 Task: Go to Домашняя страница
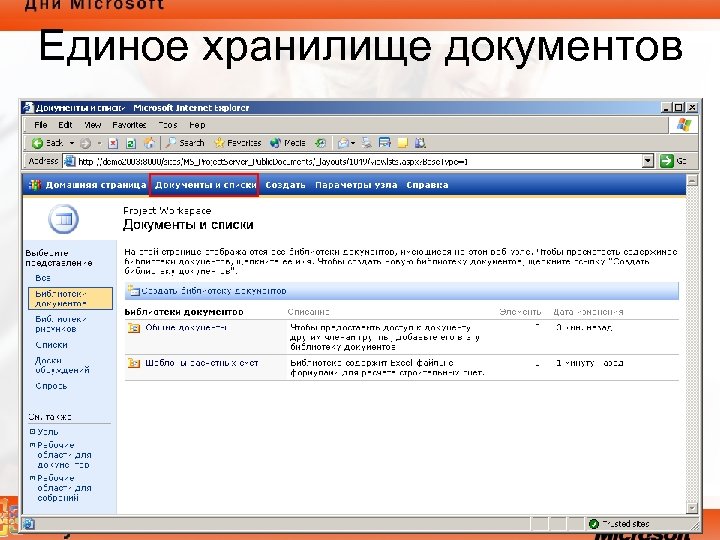point(96,185)
